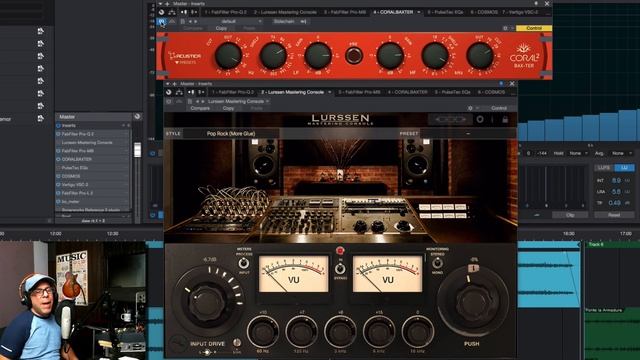Click Compare button in Lurssen window
640x360 pixels.
pos(200,108)
